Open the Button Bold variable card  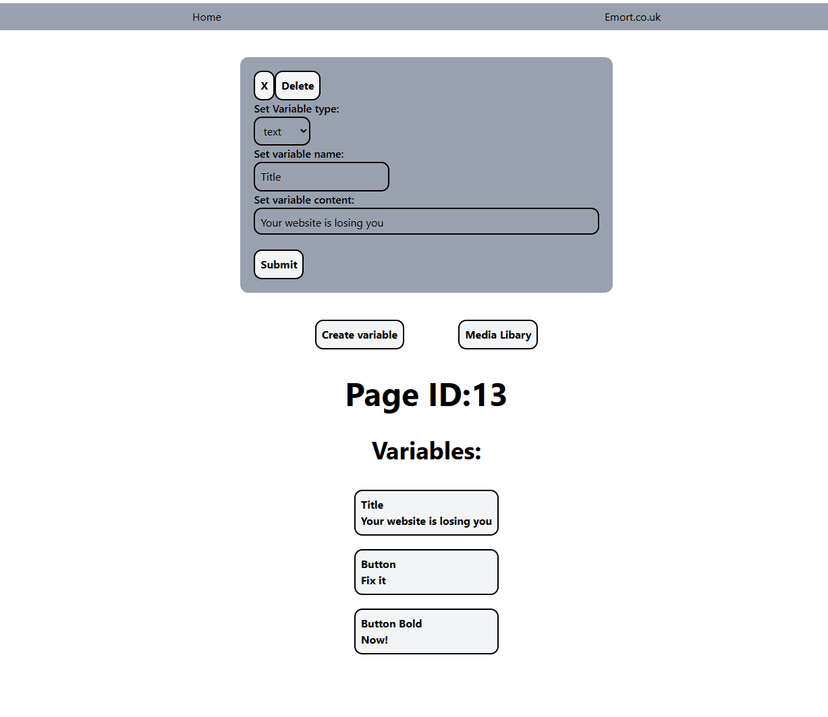tap(426, 632)
